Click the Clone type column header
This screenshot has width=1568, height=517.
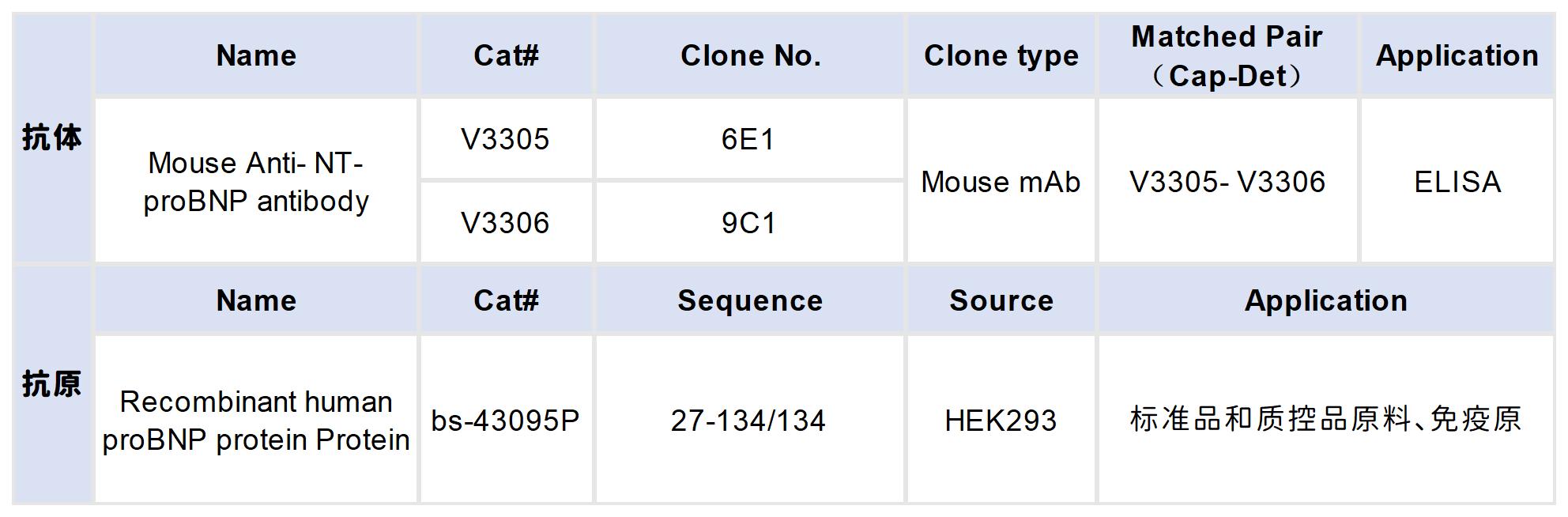[x=1001, y=55]
